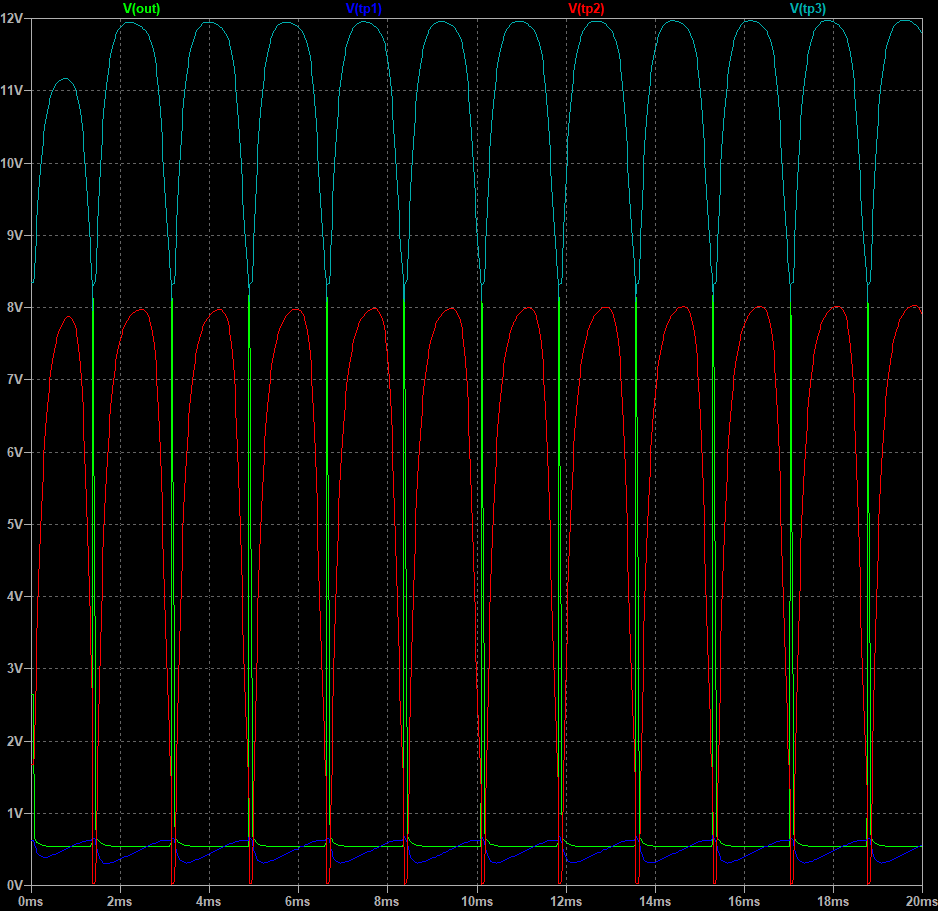The width and height of the screenshot is (938, 911).
Task: Select the cyan V(tp3) trace label
Action: click(x=808, y=9)
